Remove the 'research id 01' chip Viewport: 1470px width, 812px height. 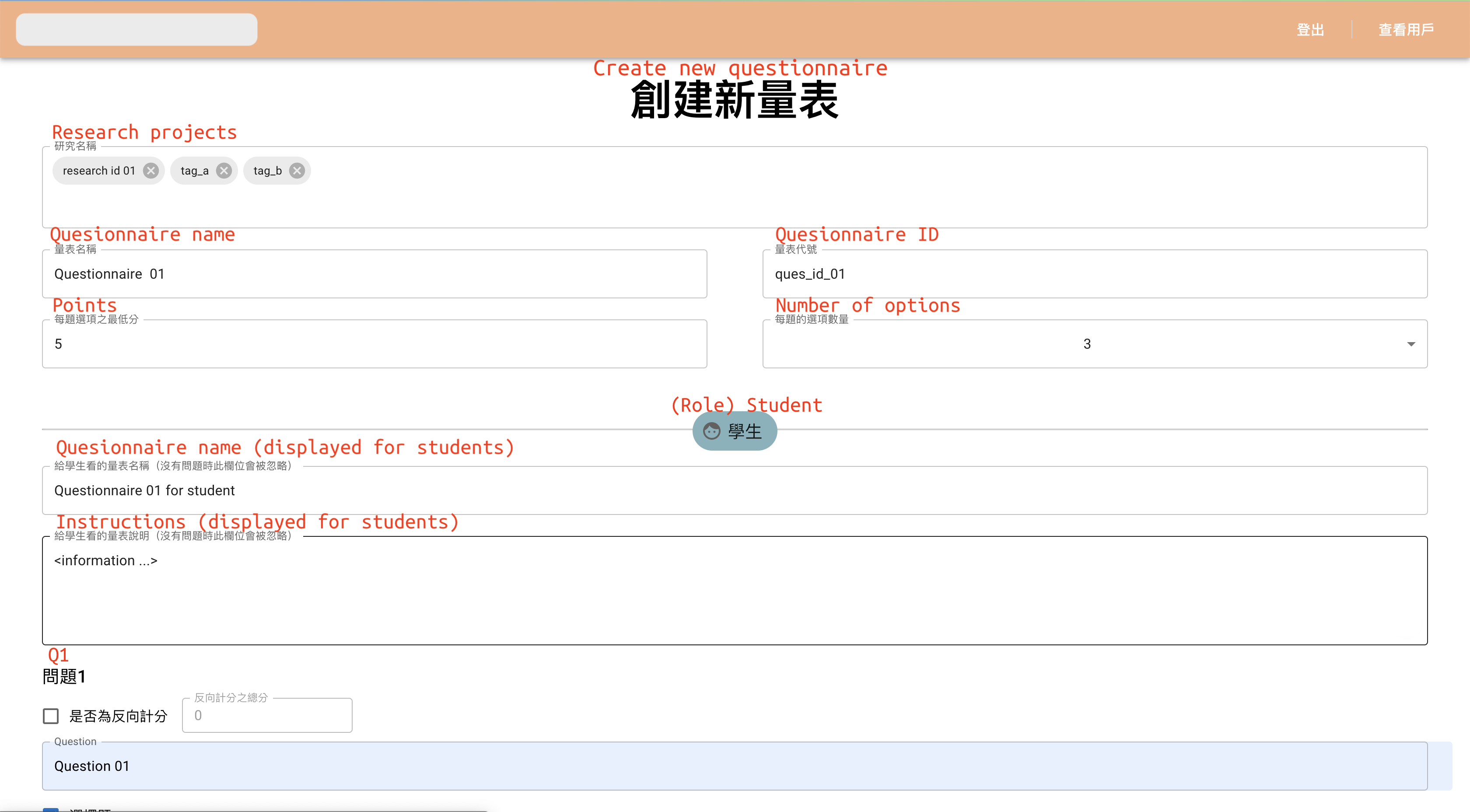click(x=150, y=171)
